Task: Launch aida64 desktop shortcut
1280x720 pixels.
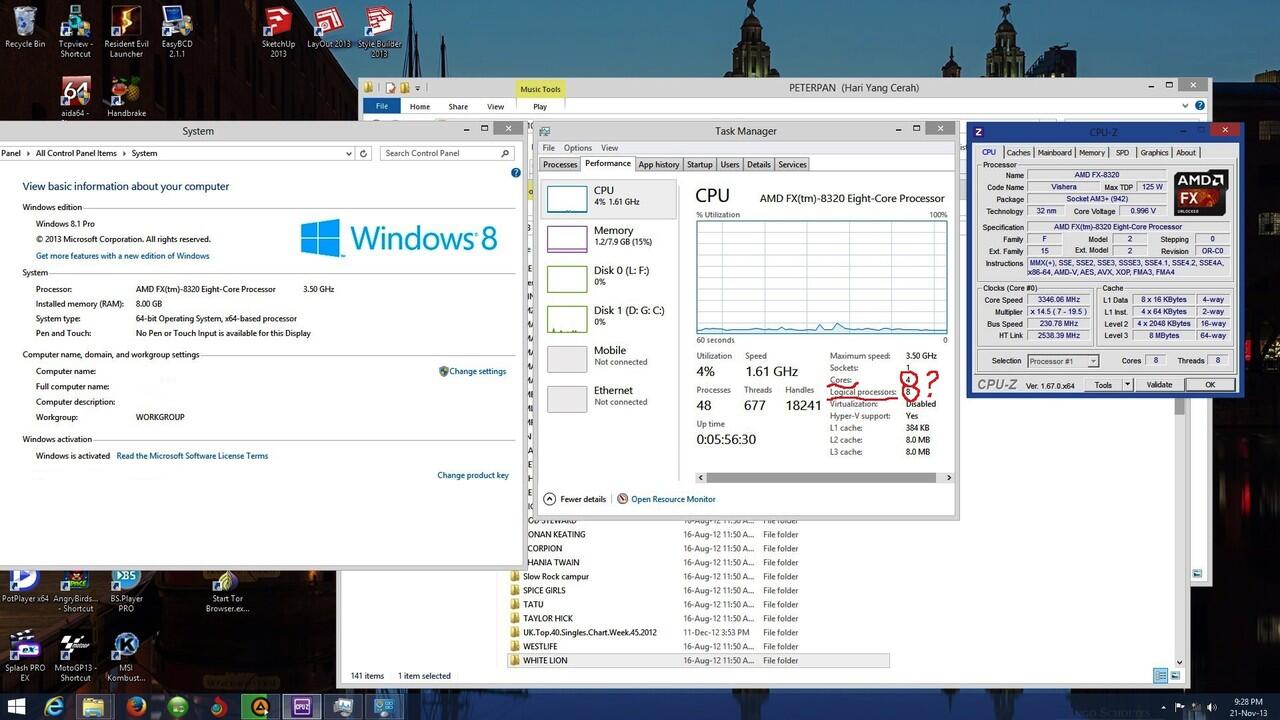Action: tap(76, 98)
